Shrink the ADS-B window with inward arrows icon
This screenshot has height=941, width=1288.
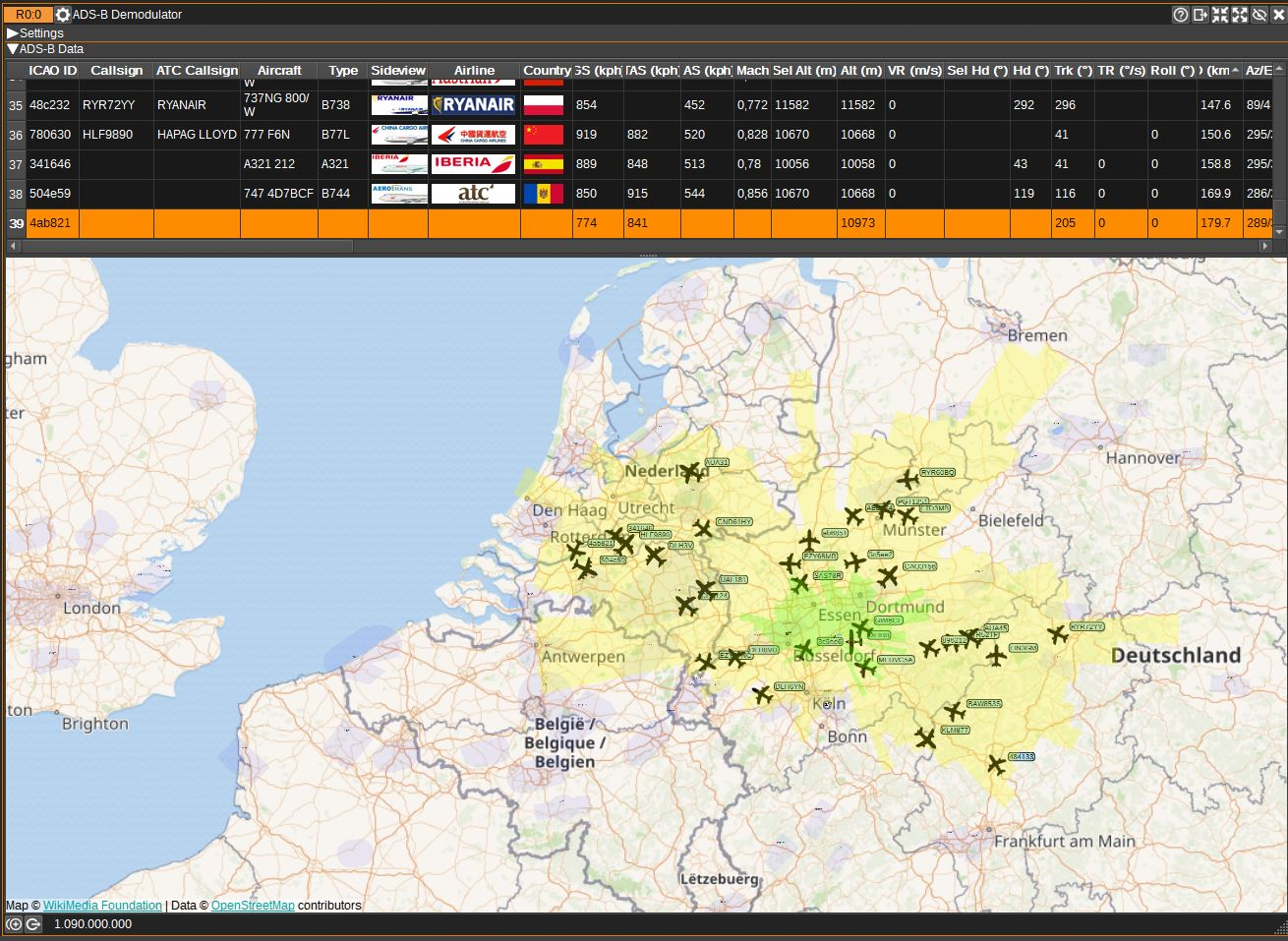tap(1220, 15)
